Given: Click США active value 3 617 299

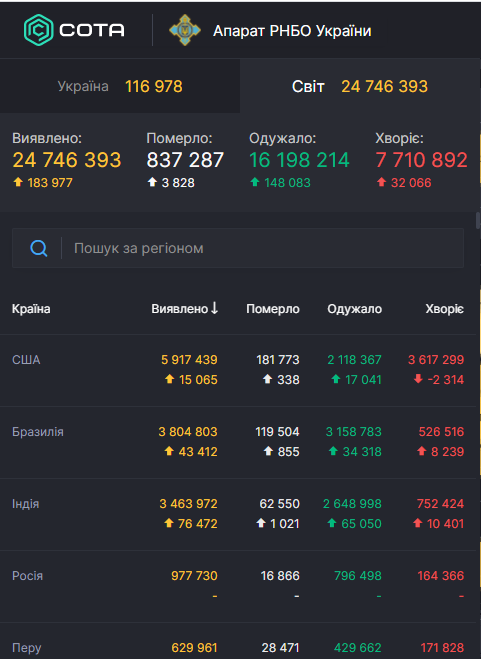Looking at the screenshot, I should tap(436, 360).
